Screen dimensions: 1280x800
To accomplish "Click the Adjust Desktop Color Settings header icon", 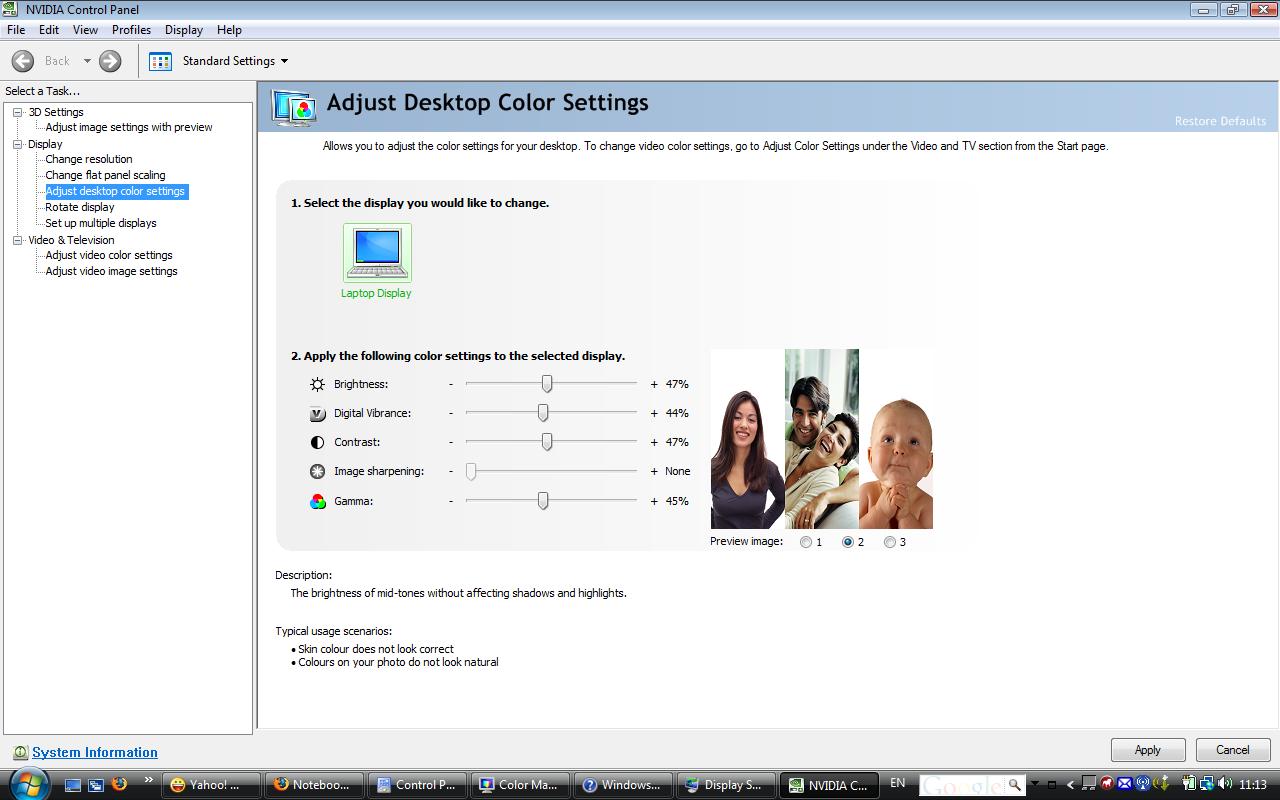I will click(x=294, y=107).
